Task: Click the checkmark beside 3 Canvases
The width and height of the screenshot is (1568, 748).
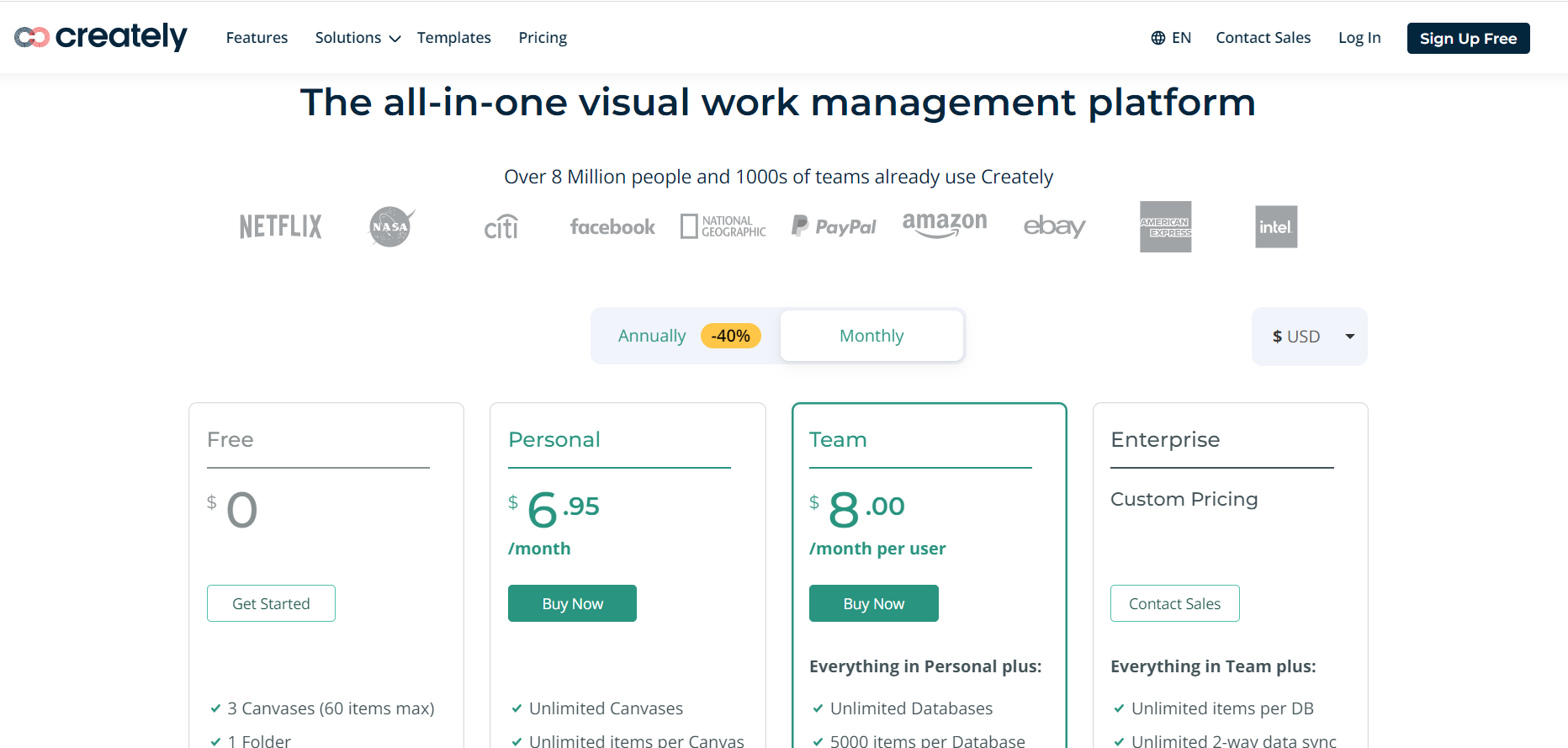Action: pos(215,708)
